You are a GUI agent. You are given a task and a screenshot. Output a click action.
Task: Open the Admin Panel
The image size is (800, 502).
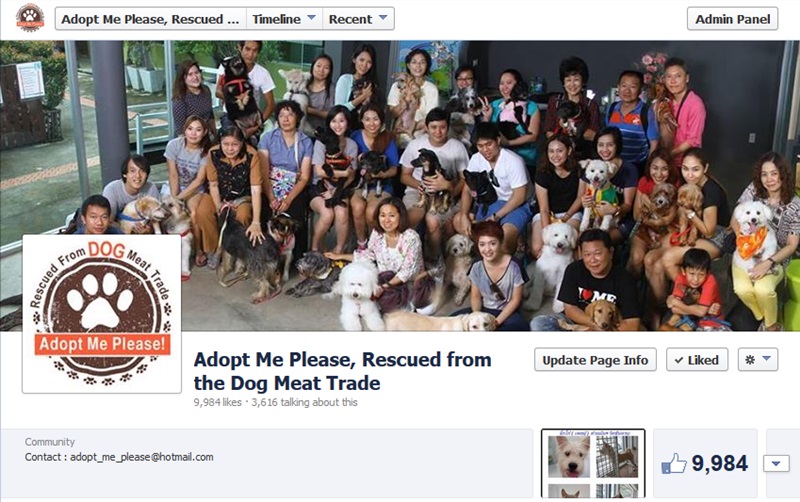click(x=732, y=19)
